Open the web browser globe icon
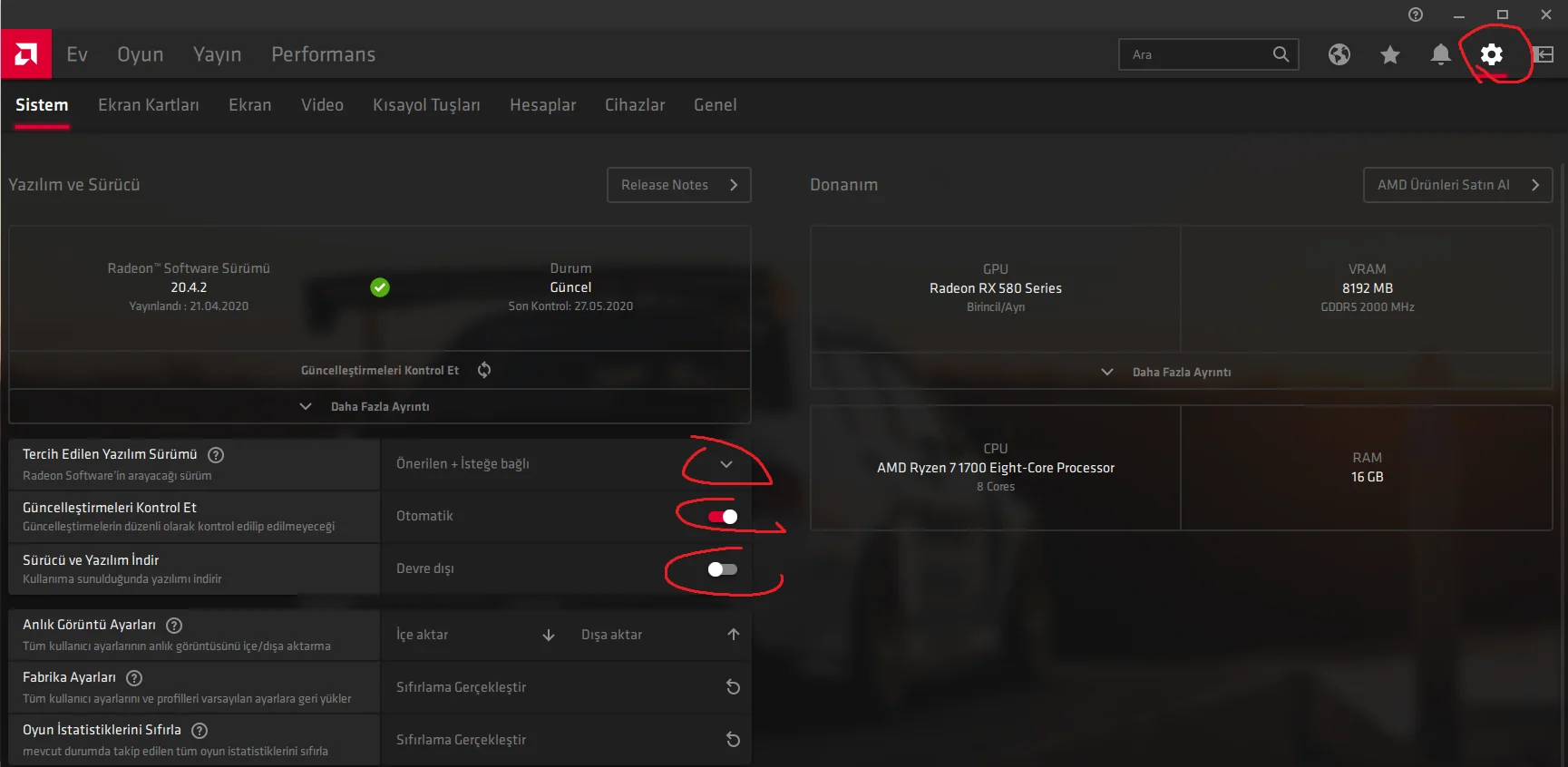This screenshot has height=767, width=1568. pyautogui.click(x=1339, y=54)
